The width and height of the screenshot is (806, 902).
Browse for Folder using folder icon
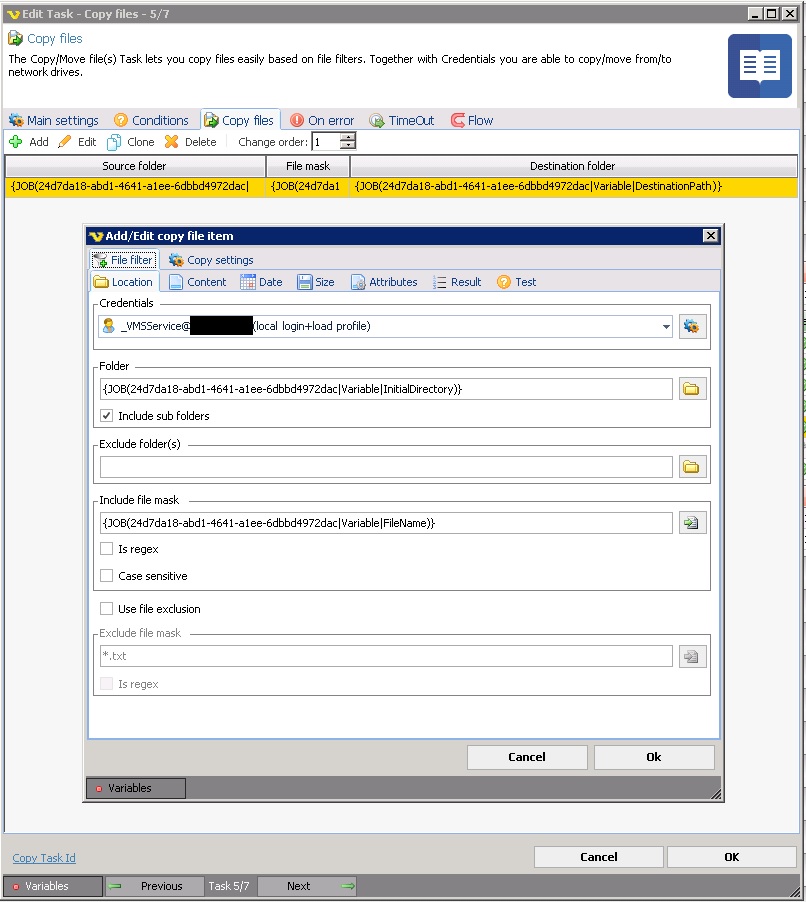tap(693, 389)
